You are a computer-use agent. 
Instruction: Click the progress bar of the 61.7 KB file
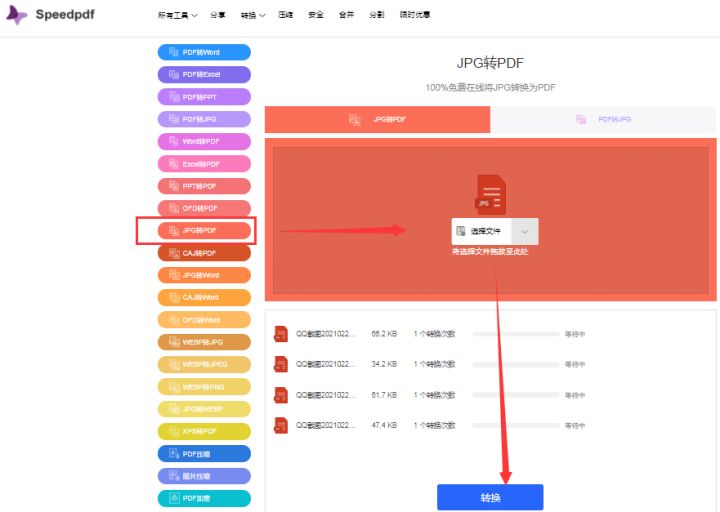click(516, 395)
